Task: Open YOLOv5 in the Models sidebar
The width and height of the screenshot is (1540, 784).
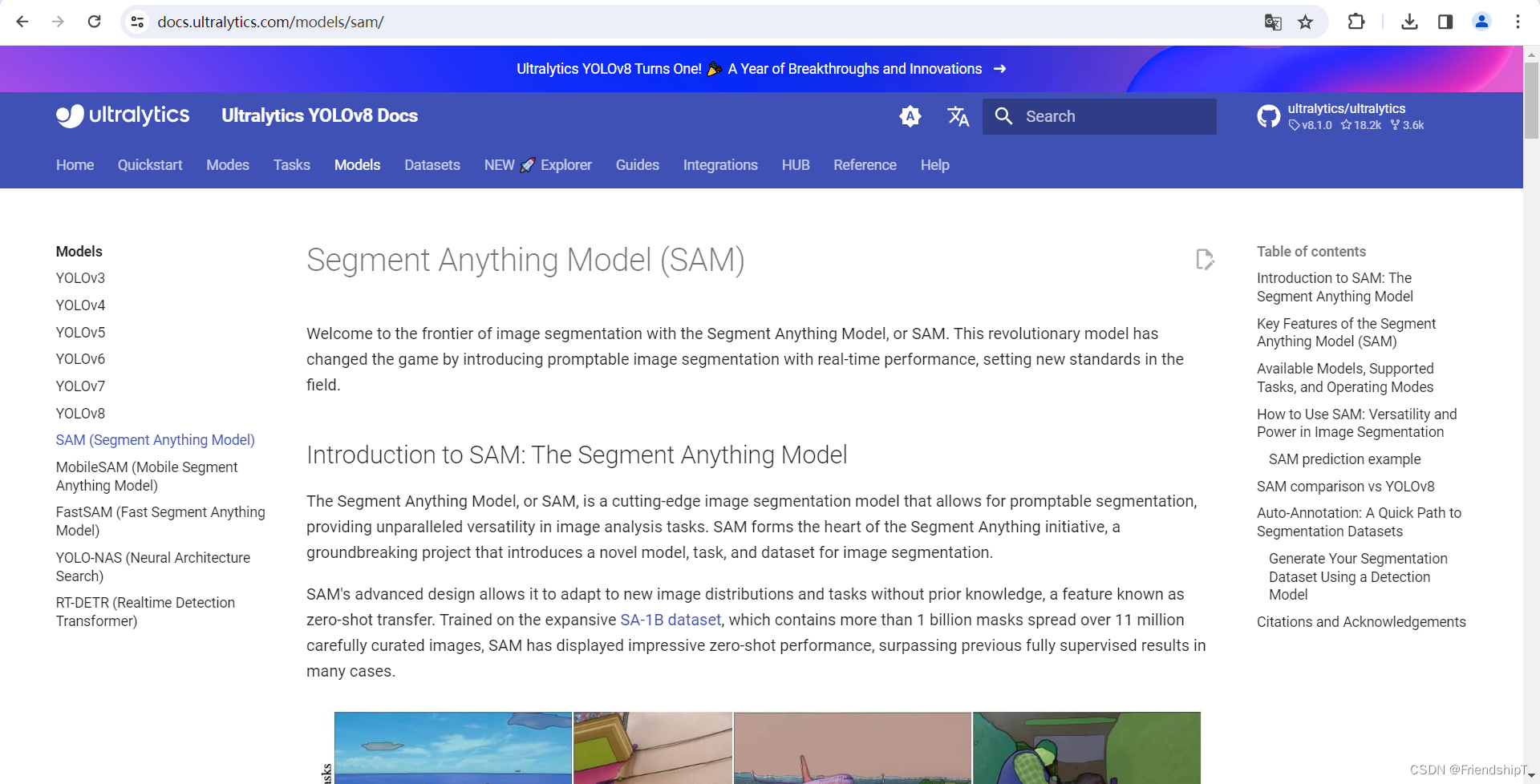Action: pyautogui.click(x=80, y=332)
